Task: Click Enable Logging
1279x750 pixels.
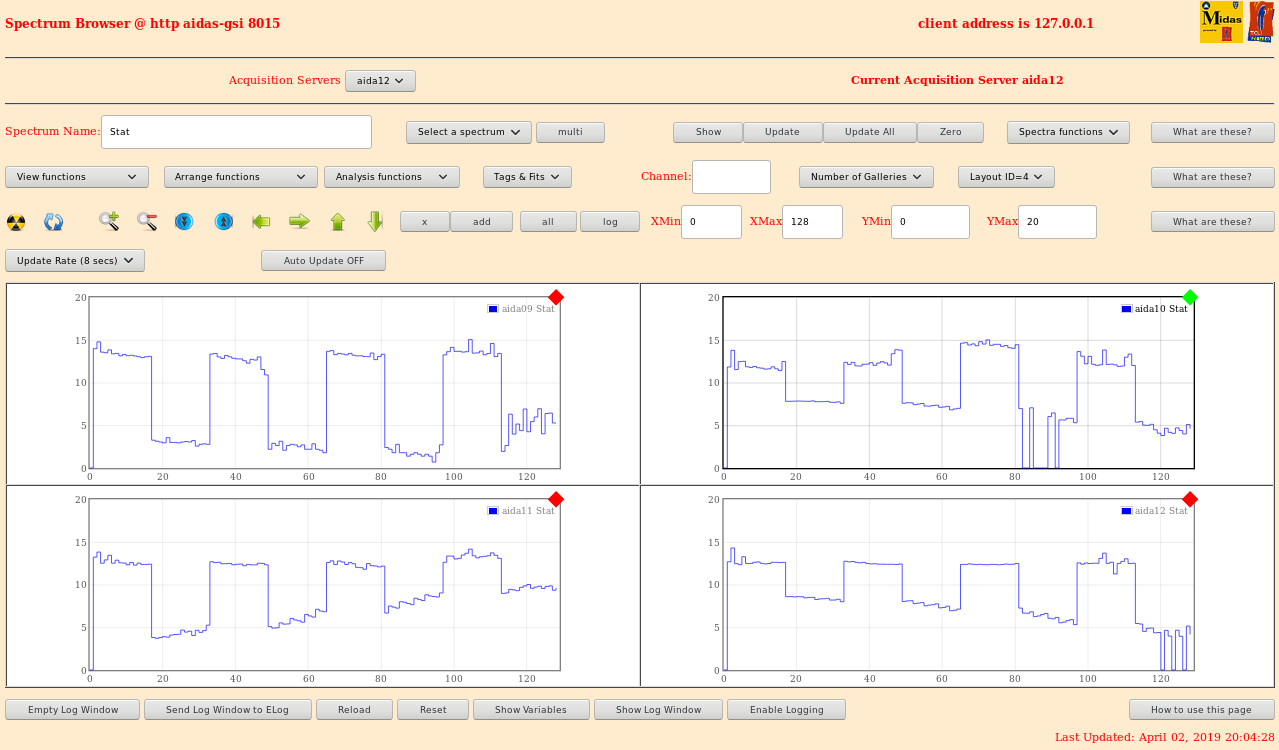Action: (786, 710)
